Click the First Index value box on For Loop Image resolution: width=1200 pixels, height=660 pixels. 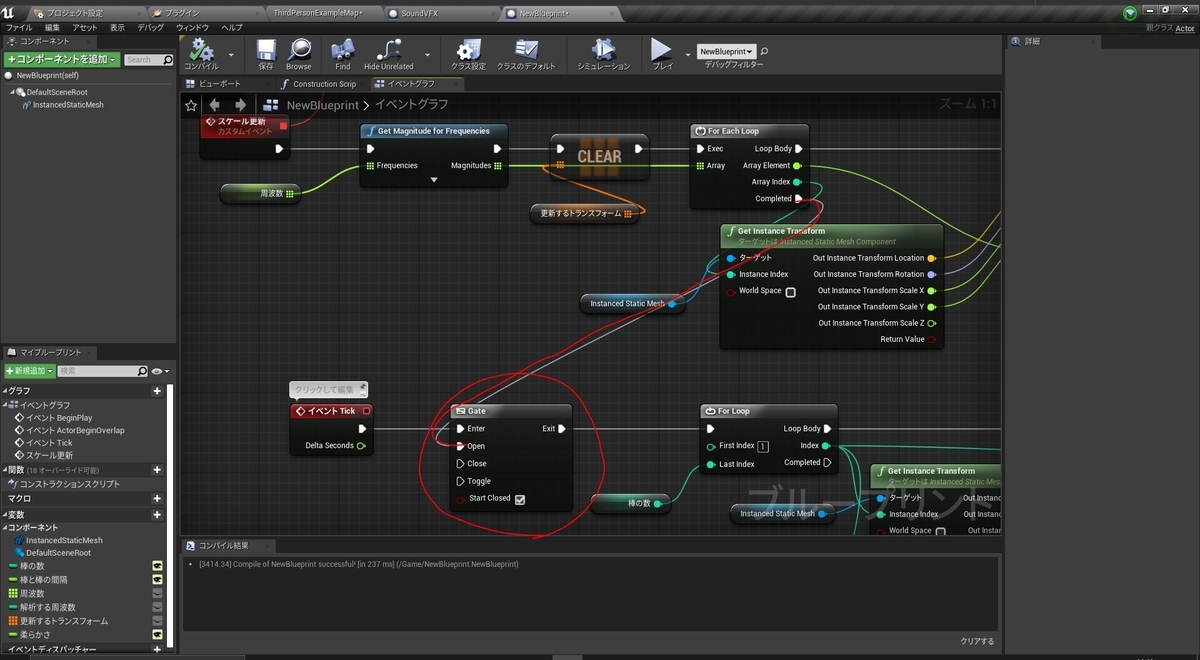pos(763,446)
